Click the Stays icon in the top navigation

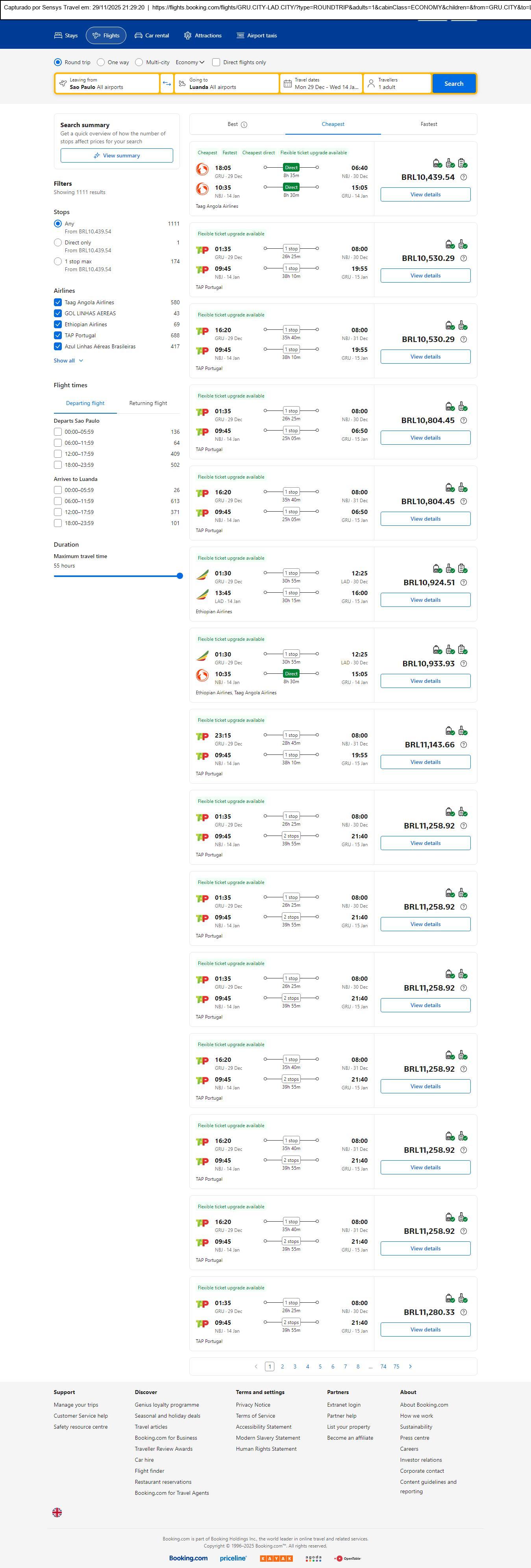click(x=59, y=35)
